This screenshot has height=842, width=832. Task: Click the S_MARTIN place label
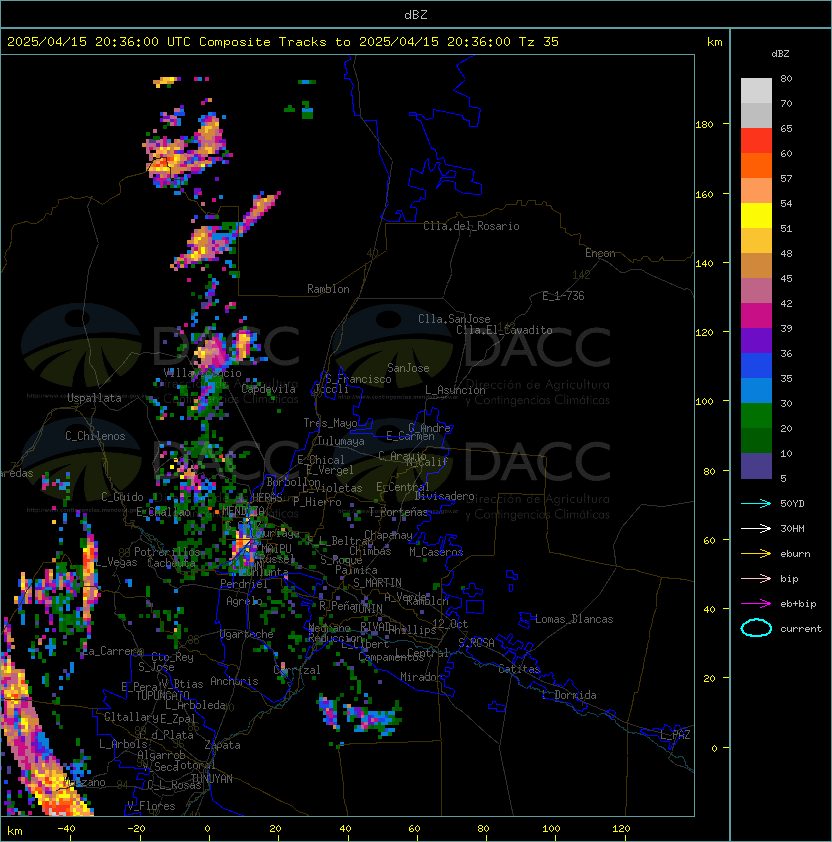click(x=377, y=583)
